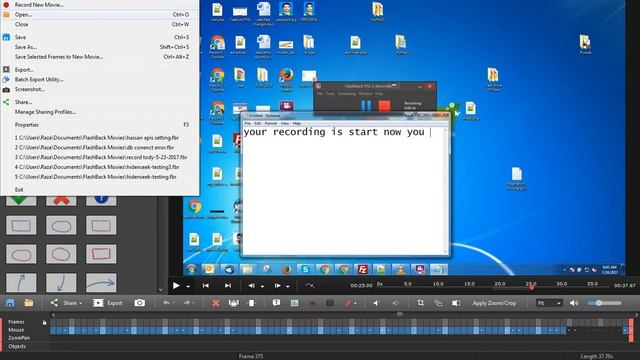This screenshot has width=640, height=360.
Task: Open the Undo history dropdown arrow
Action: 174,303
